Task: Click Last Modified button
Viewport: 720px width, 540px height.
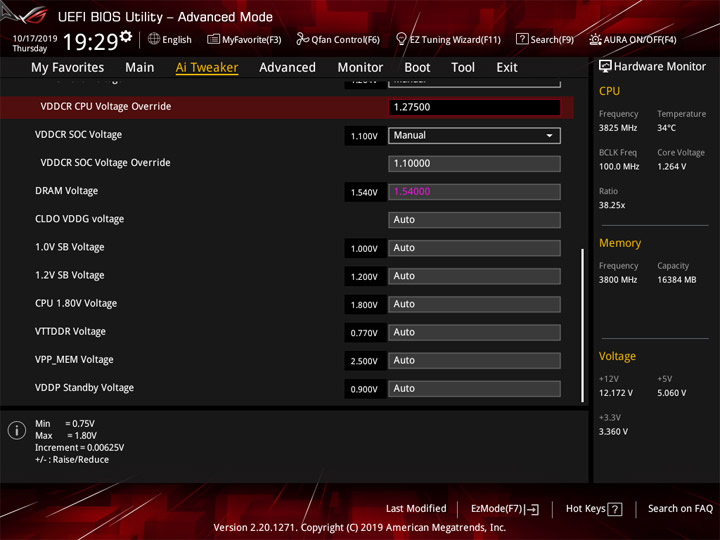Action: (x=416, y=508)
